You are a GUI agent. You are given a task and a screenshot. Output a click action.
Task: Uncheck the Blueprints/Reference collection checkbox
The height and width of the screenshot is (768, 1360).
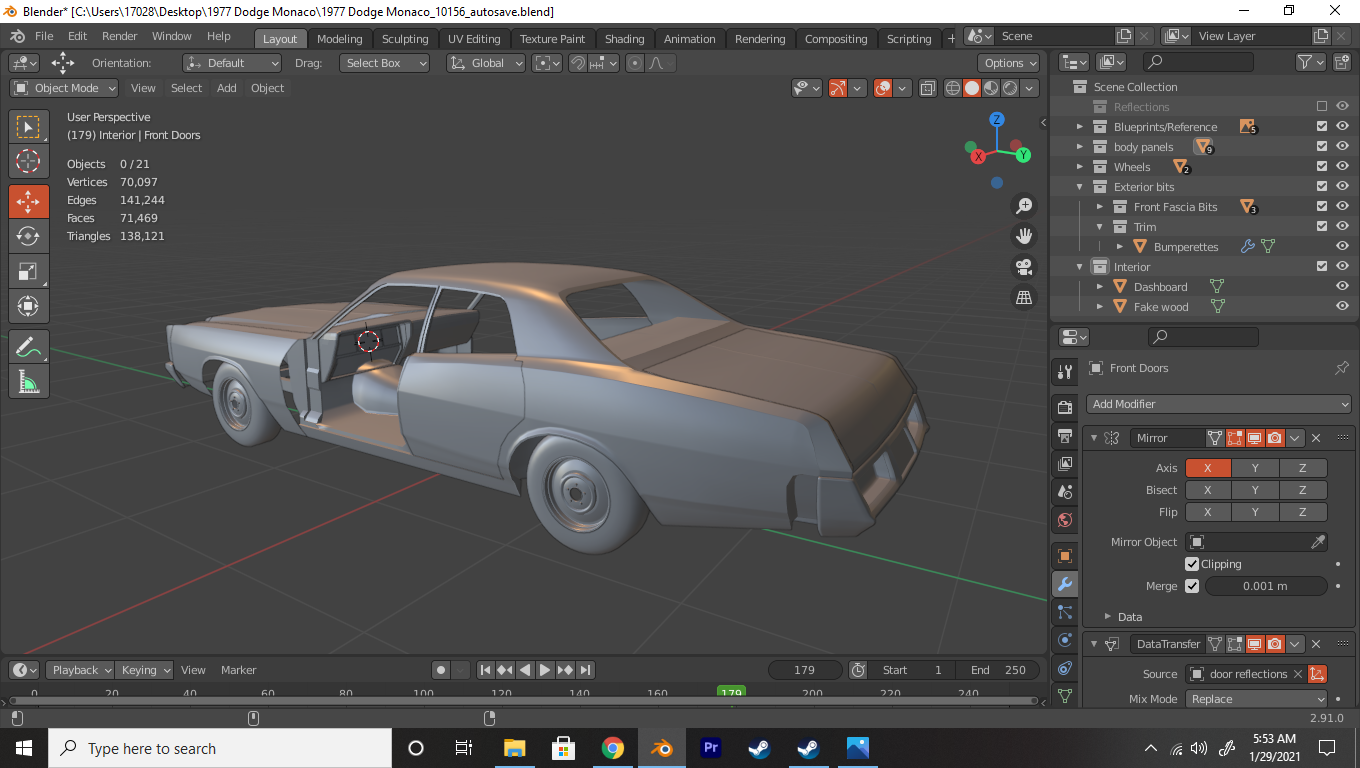click(1322, 126)
